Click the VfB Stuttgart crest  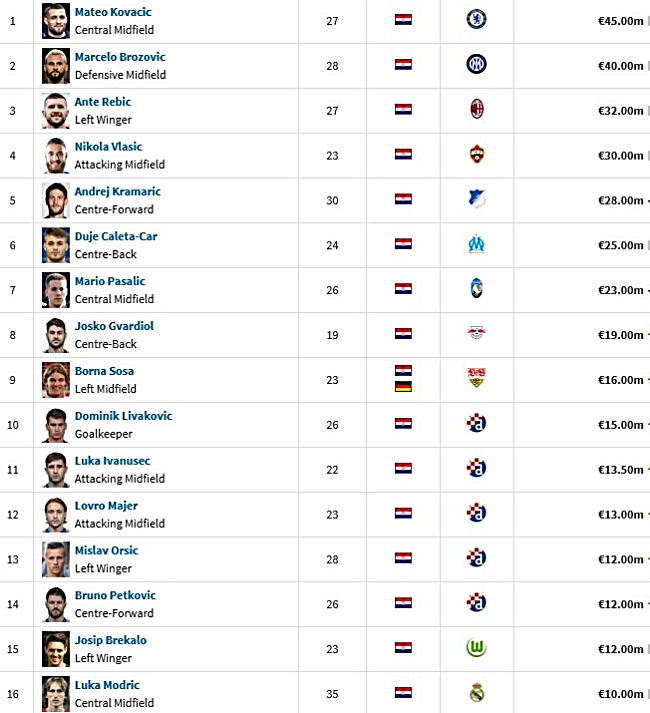(476, 378)
